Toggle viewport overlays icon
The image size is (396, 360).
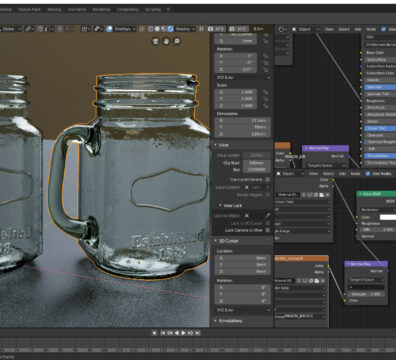[x=109, y=29]
